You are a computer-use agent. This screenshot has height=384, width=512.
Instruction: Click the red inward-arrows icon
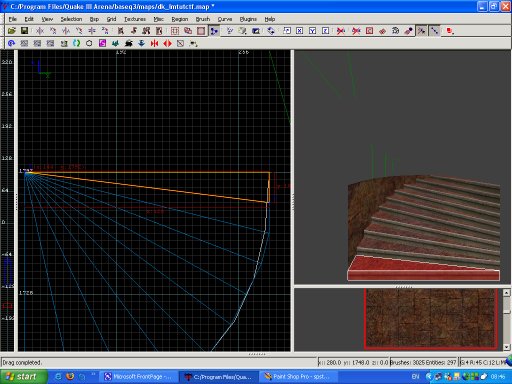coord(154,43)
